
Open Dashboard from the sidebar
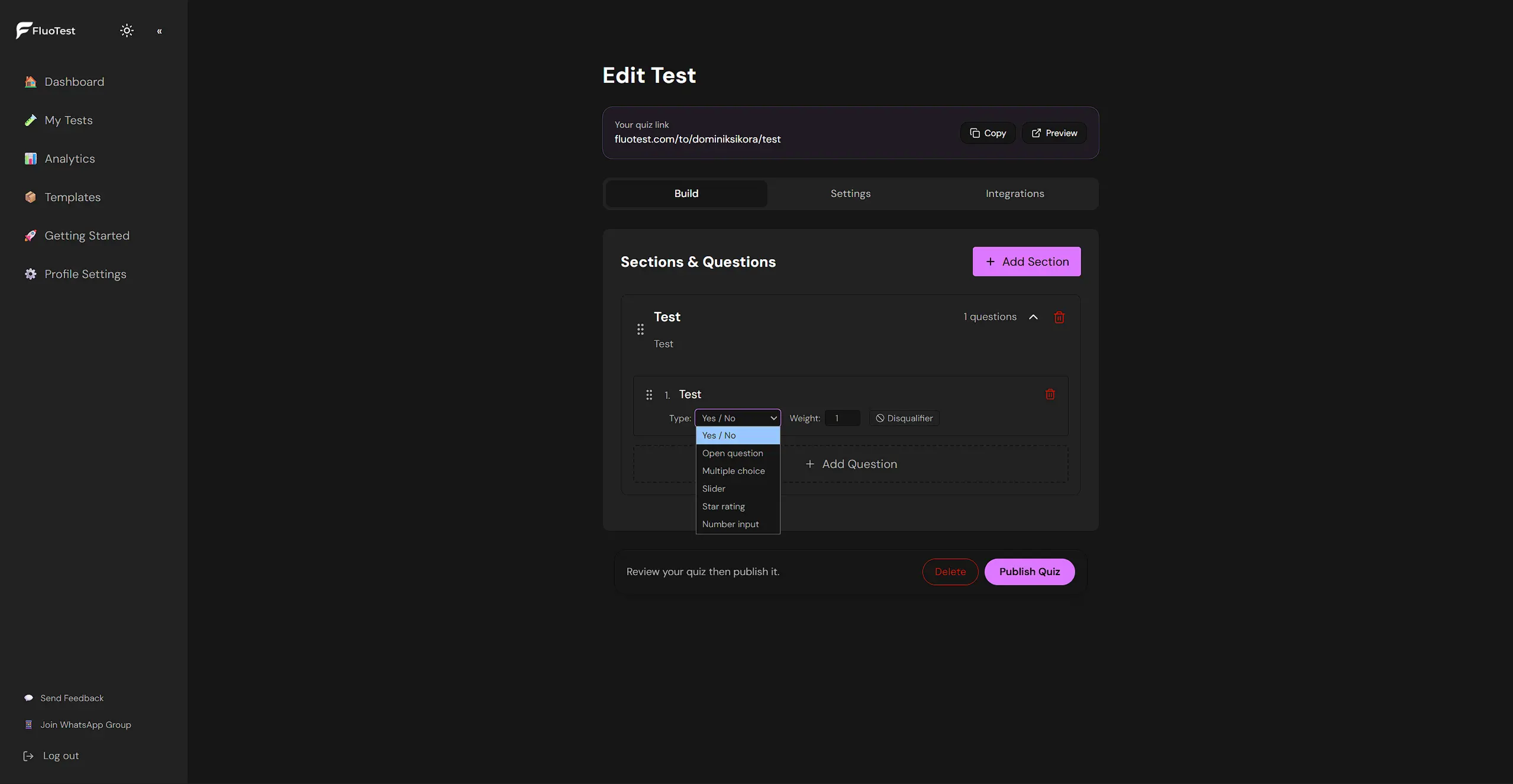point(64,82)
